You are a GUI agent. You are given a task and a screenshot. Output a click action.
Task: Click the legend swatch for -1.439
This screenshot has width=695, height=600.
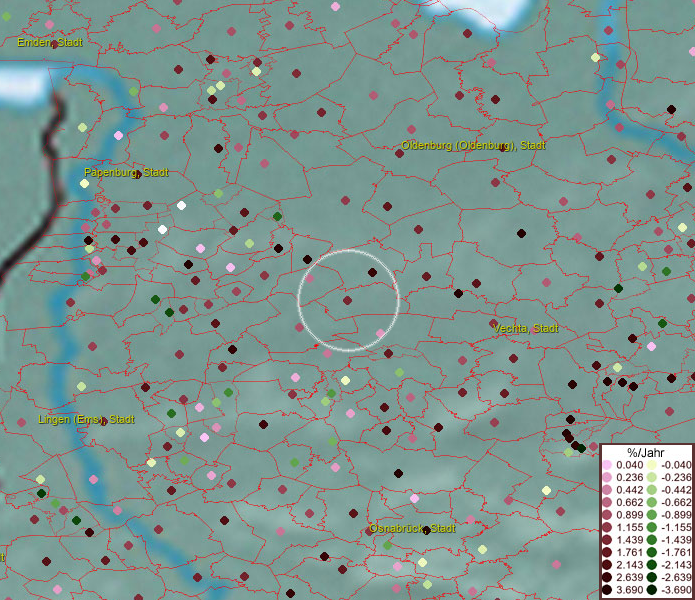point(652,540)
